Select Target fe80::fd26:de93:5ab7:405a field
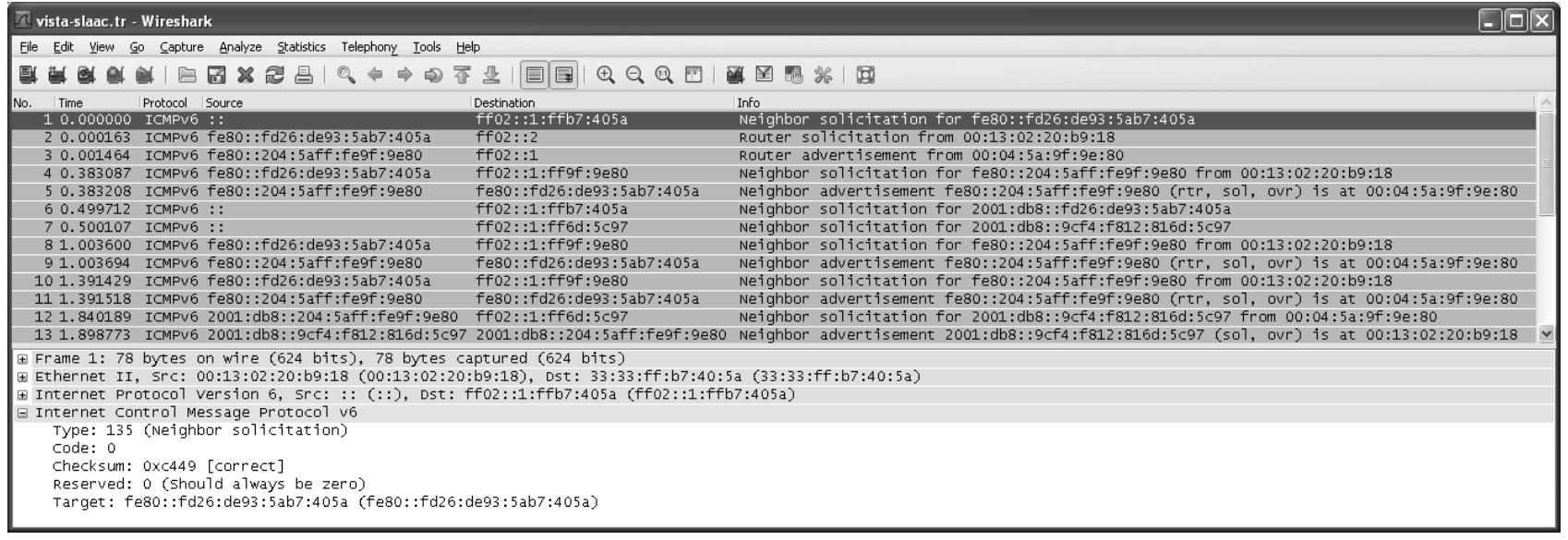 point(325,502)
